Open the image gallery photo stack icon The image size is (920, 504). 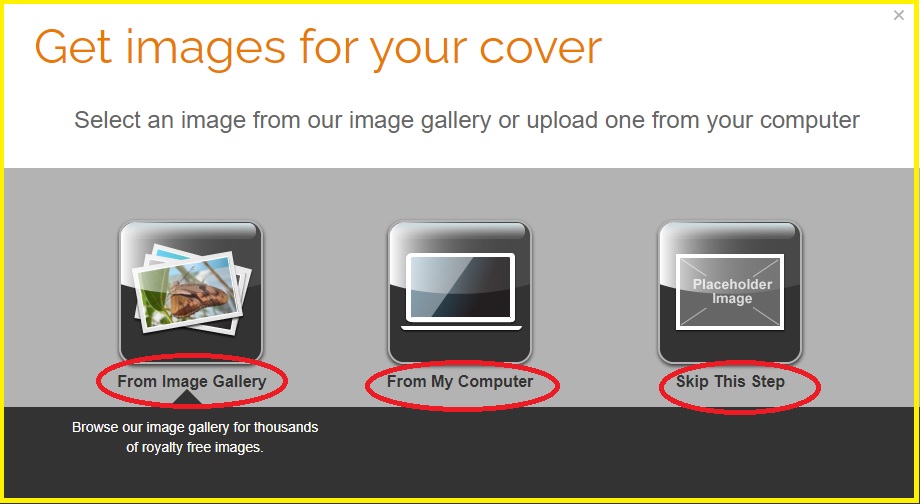[191, 292]
